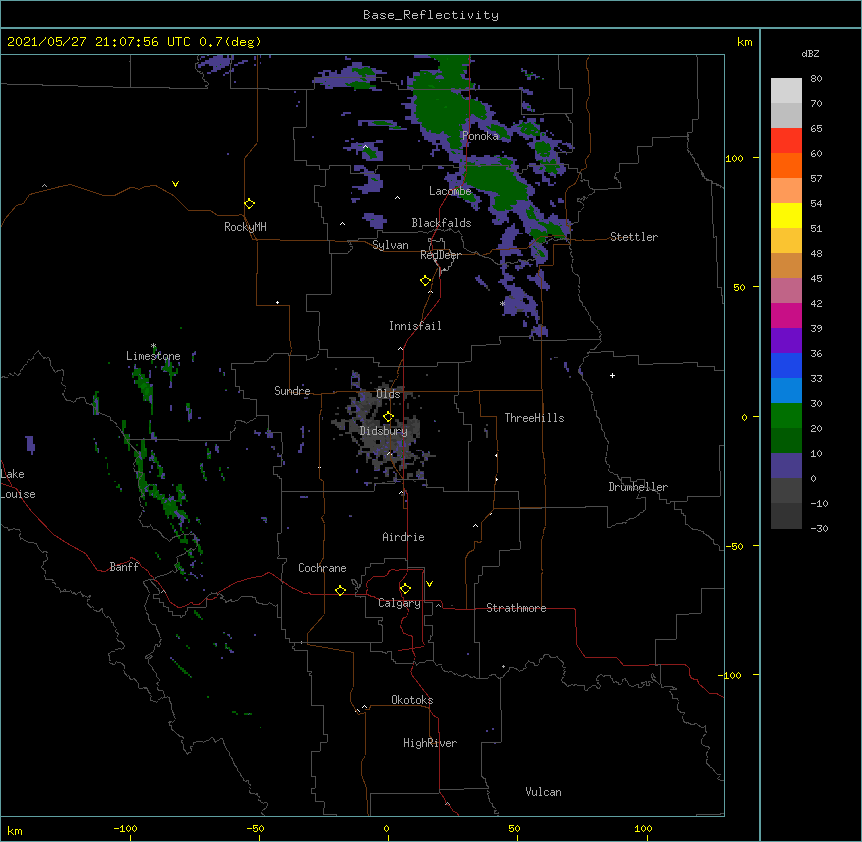Click the large green echo east of Lacombe
Screen dimensions: 862x842
pos(495,184)
